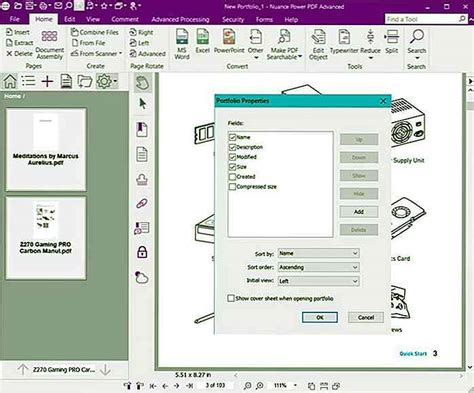
Task: Open Advanced page rotate options
Action: click(x=147, y=54)
